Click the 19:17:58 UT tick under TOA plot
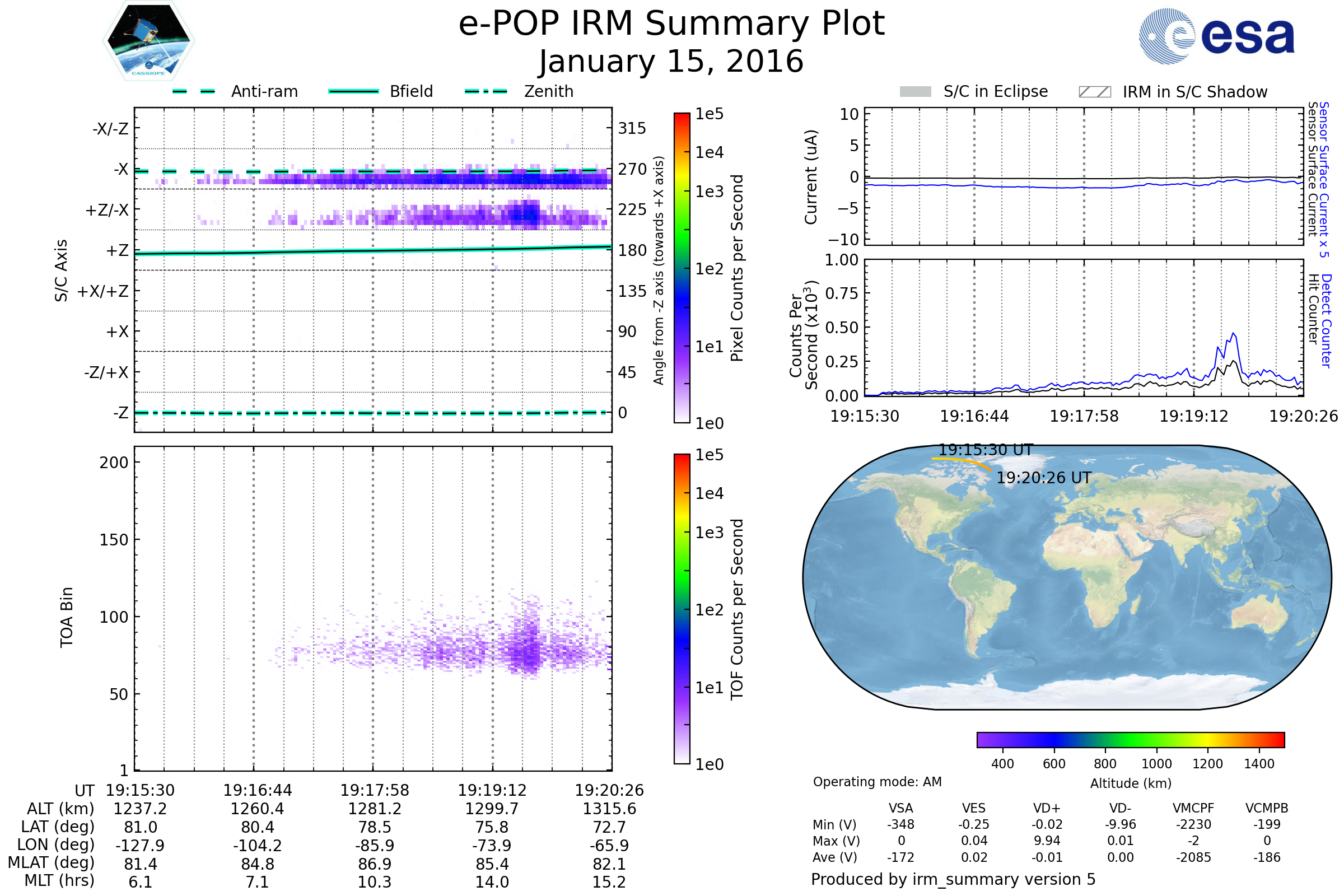Screen dimensions: 1344x896 coord(374,790)
